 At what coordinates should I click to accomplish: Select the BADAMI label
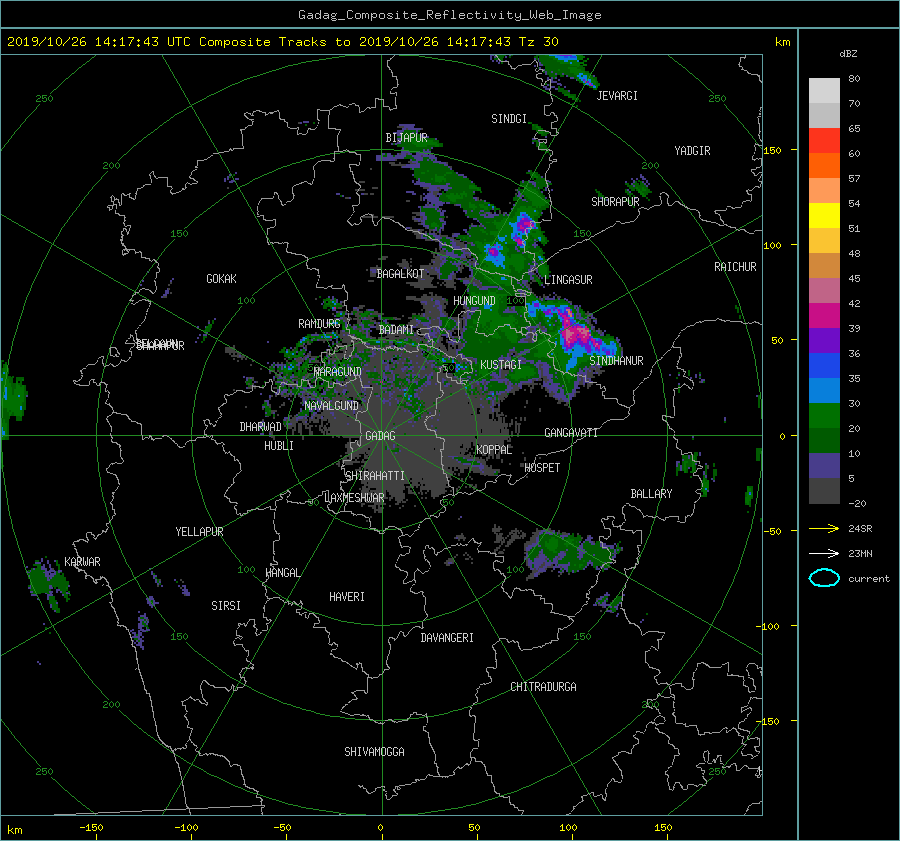click(396, 330)
